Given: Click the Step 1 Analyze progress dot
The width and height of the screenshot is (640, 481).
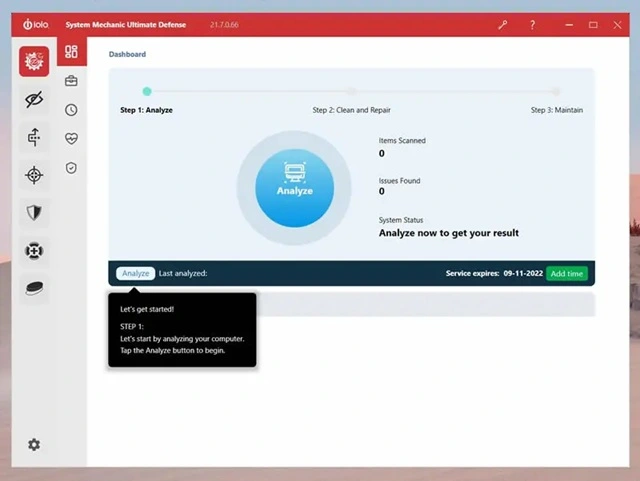Looking at the screenshot, I should point(147,91).
